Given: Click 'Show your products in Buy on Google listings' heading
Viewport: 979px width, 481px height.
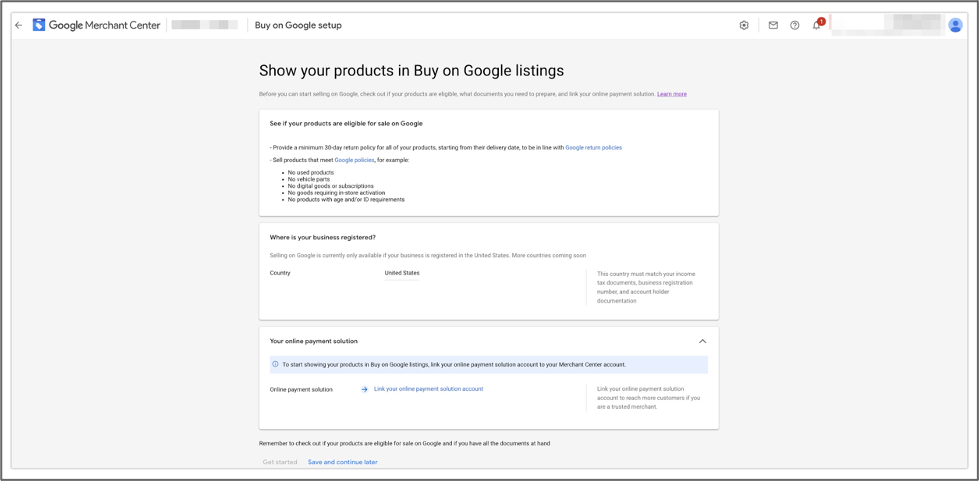Looking at the screenshot, I should (x=411, y=71).
